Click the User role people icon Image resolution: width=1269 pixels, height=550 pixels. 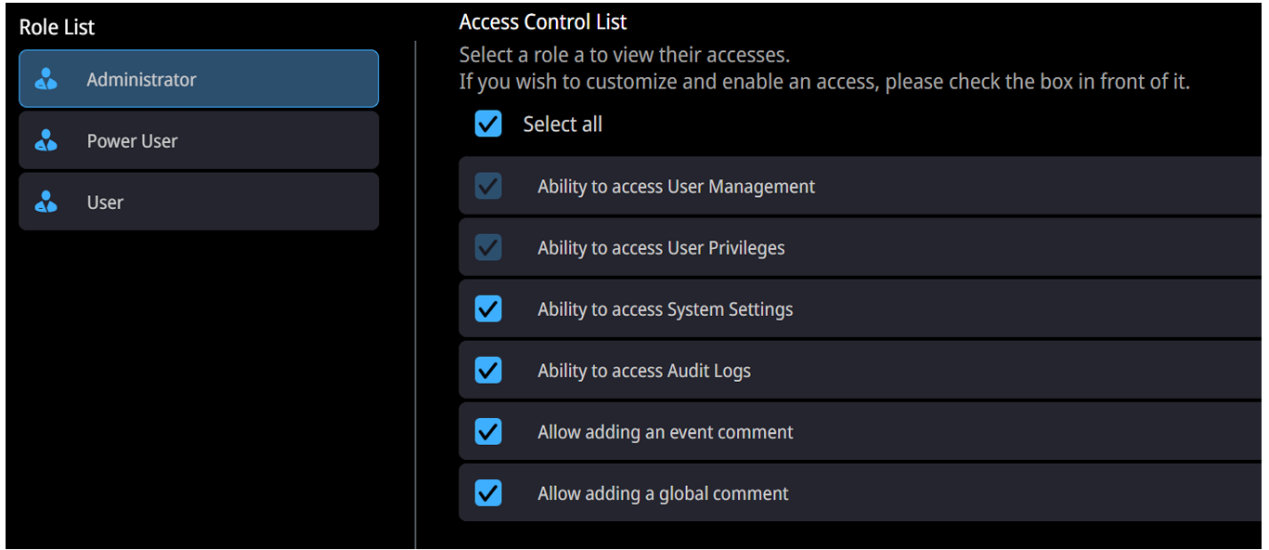46,202
